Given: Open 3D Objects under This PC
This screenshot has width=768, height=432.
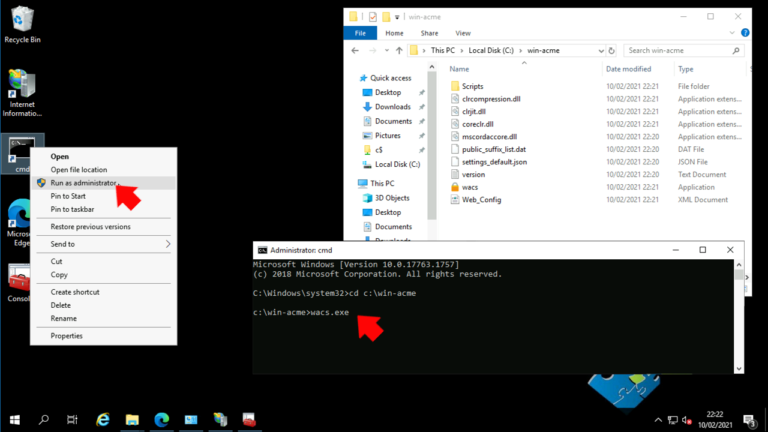Looking at the screenshot, I should 392,198.
